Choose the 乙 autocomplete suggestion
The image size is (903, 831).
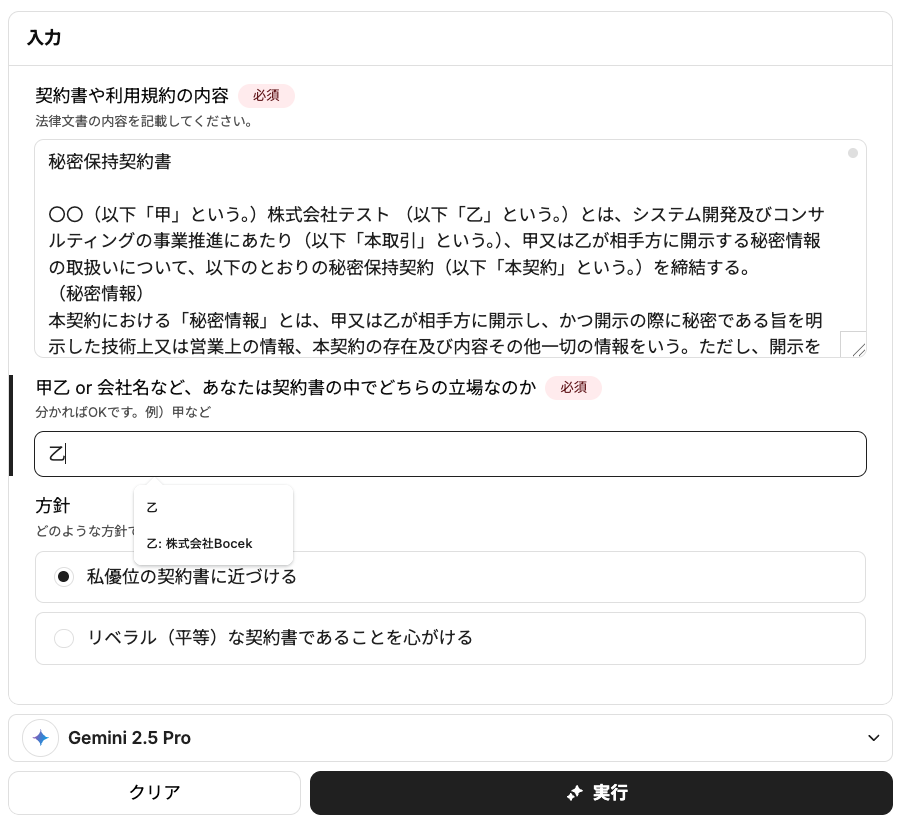(153, 508)
